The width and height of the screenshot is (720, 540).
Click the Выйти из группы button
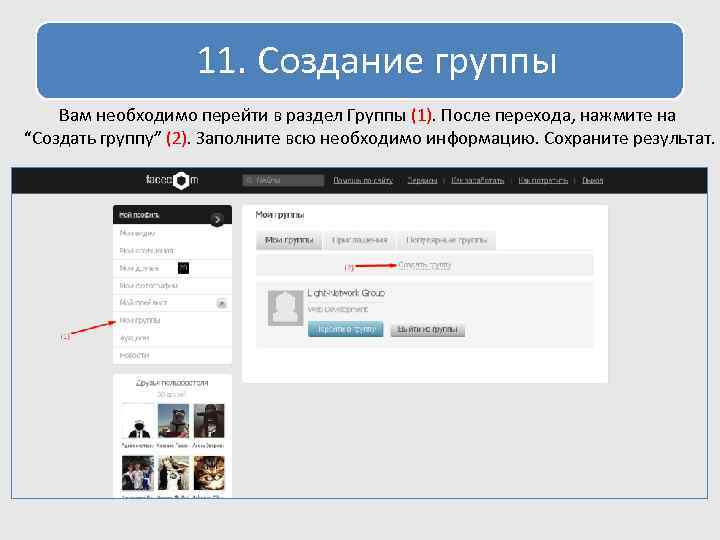pyautogui.click(x=428, y=330)
